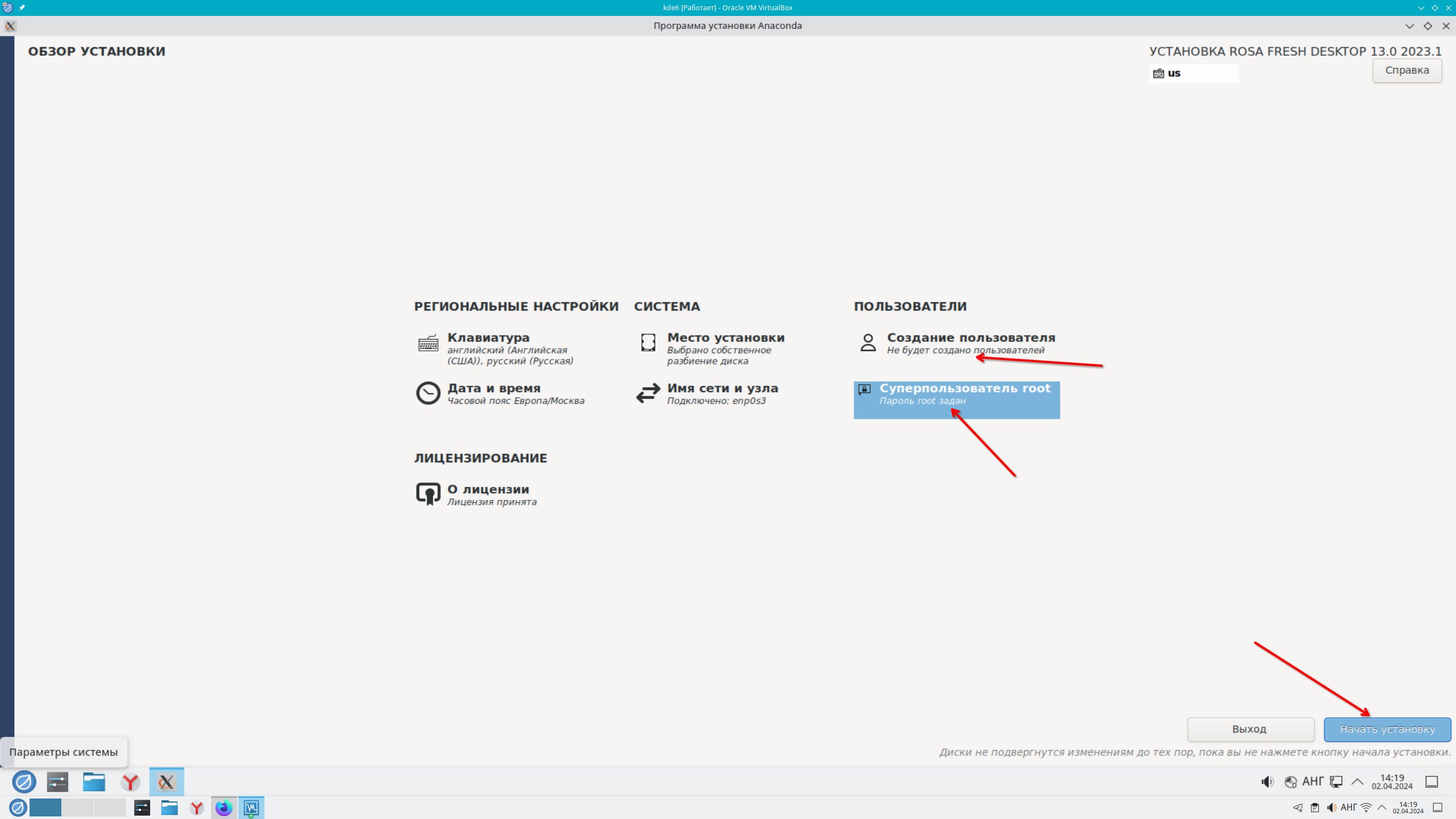Open the Справка help button
Image resolution: width=1456 pixels, height=819 pixels.
coord(1407,71)
